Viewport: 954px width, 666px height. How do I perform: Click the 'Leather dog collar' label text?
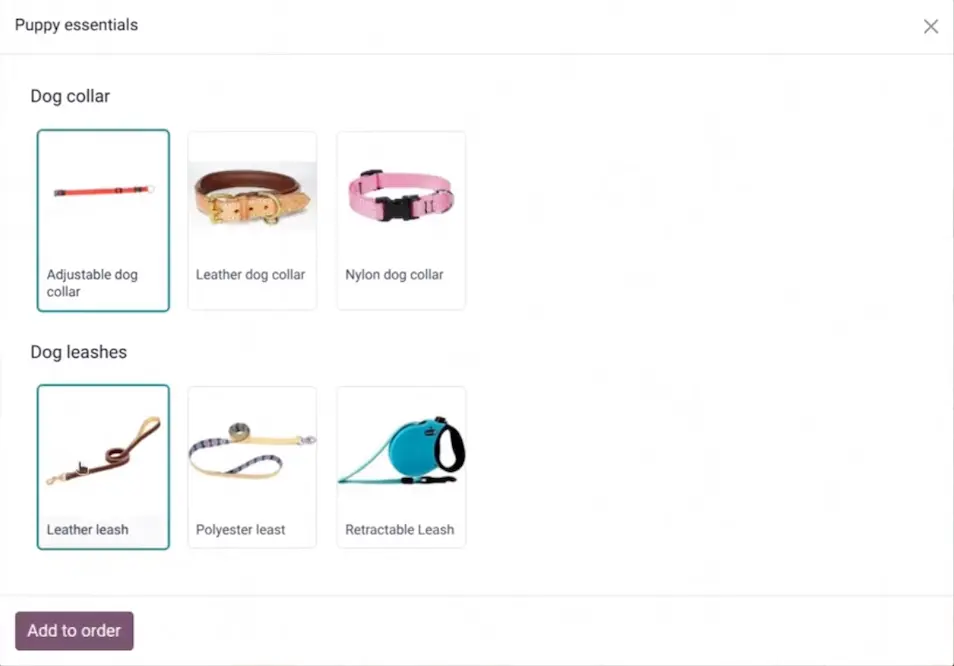pyautogui.click(x=250, y=274)
